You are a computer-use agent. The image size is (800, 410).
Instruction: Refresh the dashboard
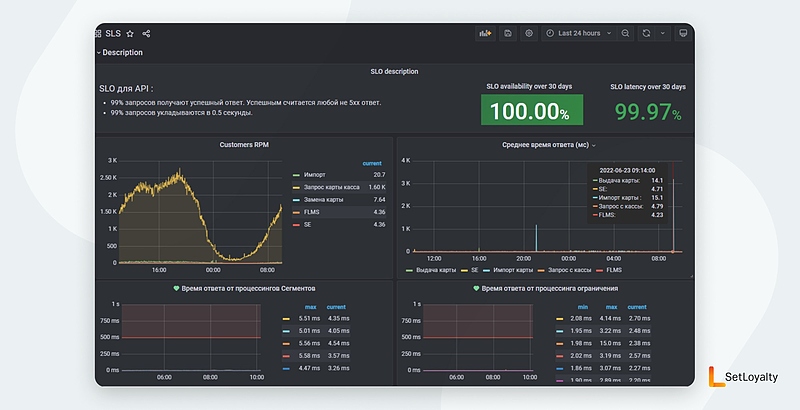(x=646, y=33)
